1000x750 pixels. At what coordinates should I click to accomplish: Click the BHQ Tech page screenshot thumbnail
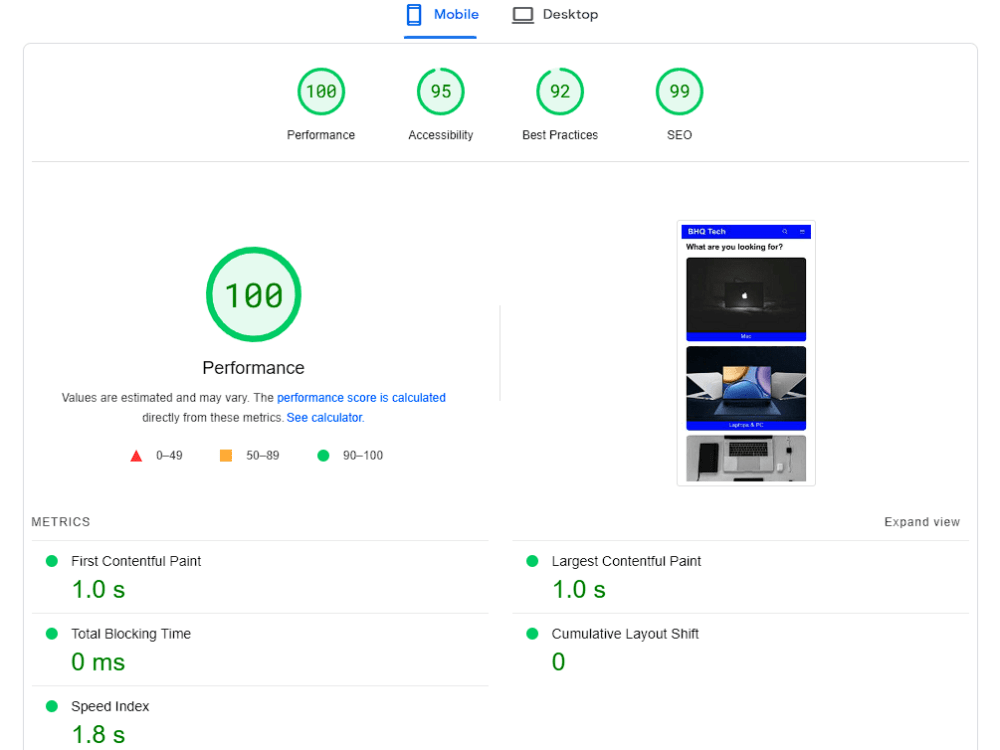pyautogui.click(x=746, y=353)
